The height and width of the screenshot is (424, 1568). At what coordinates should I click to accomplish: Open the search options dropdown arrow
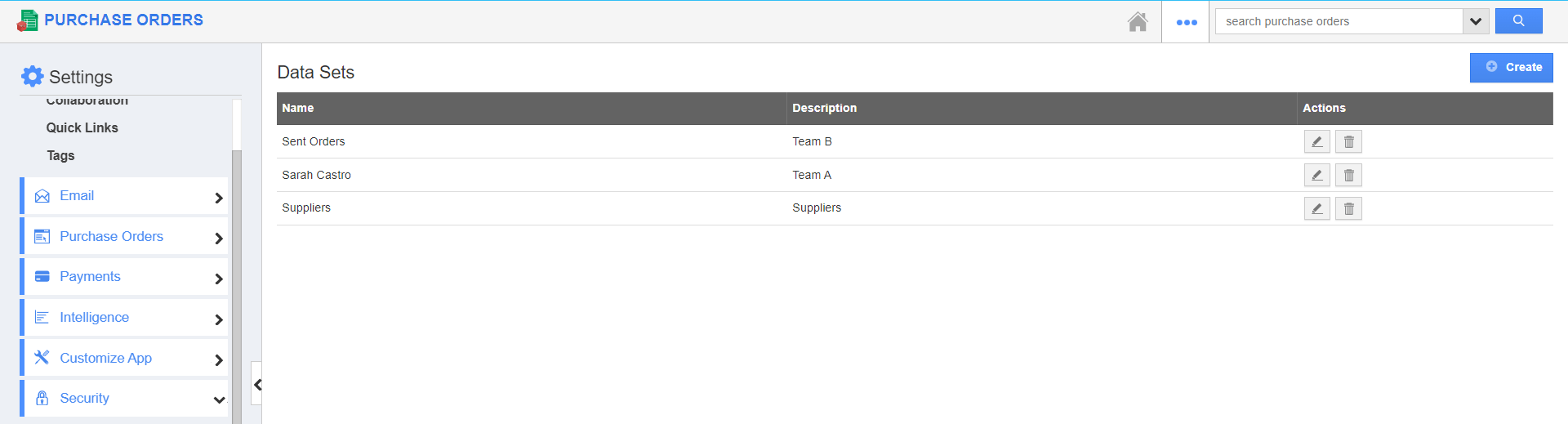click(x=1475, y=21)
